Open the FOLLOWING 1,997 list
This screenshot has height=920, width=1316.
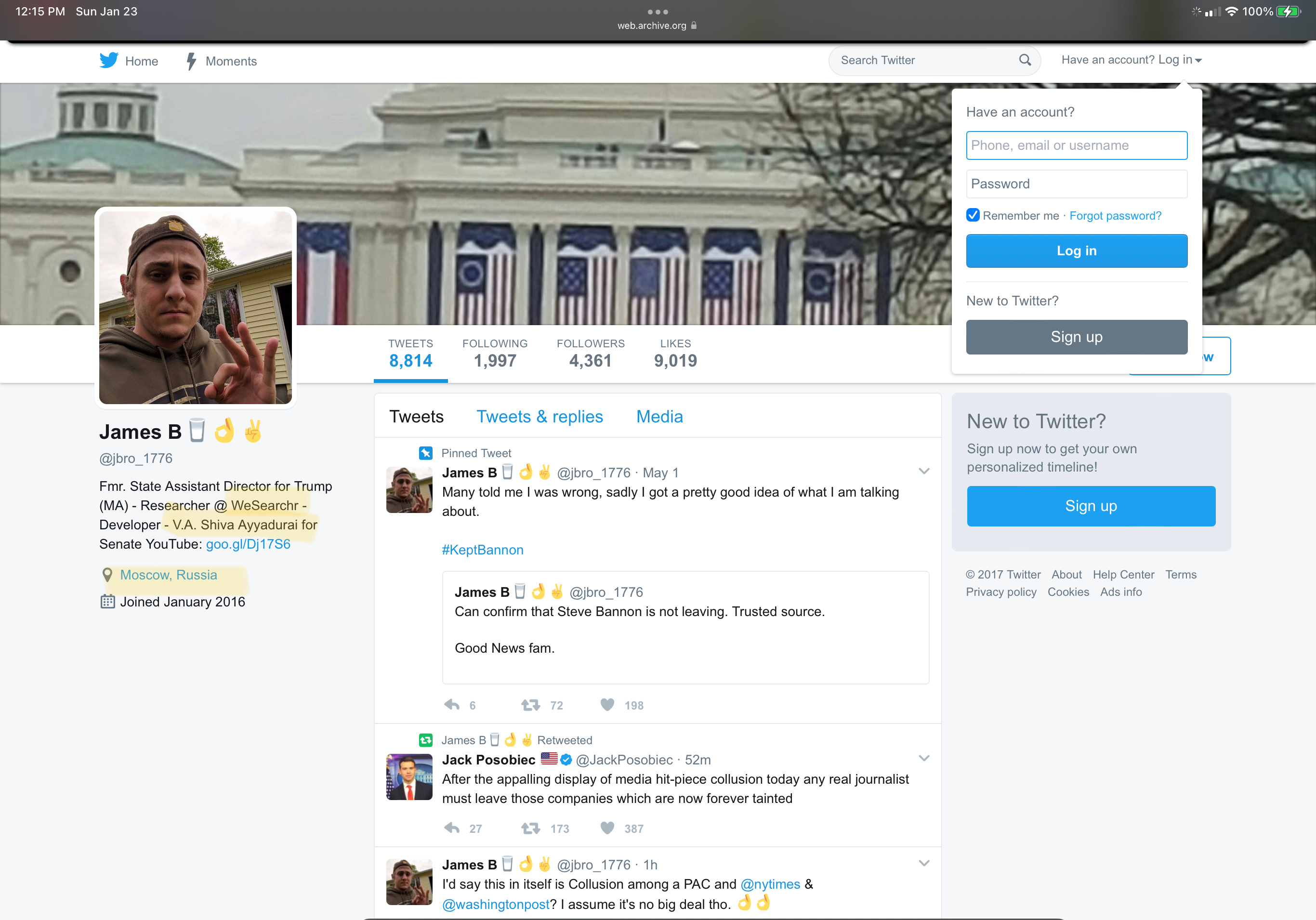point(495,353)
